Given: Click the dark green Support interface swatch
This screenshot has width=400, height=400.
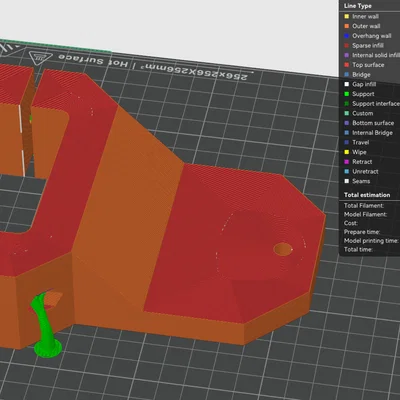Looking at the screenshot, I should (x=347, y=104).
